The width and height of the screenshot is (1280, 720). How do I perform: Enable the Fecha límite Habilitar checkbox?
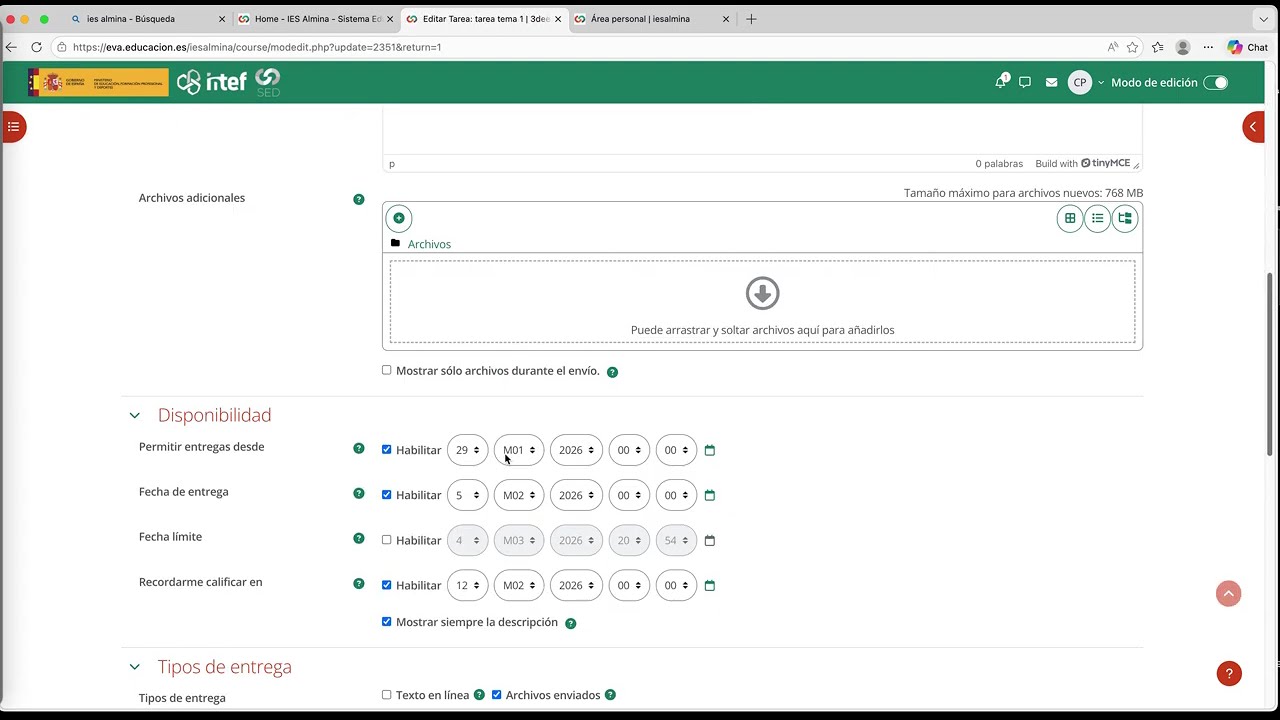coord(387,539)
